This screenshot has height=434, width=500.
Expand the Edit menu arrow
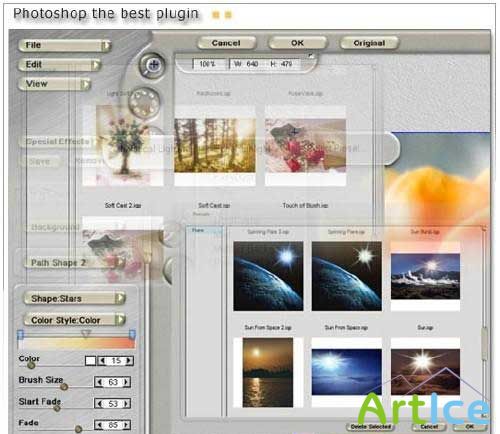96,65
